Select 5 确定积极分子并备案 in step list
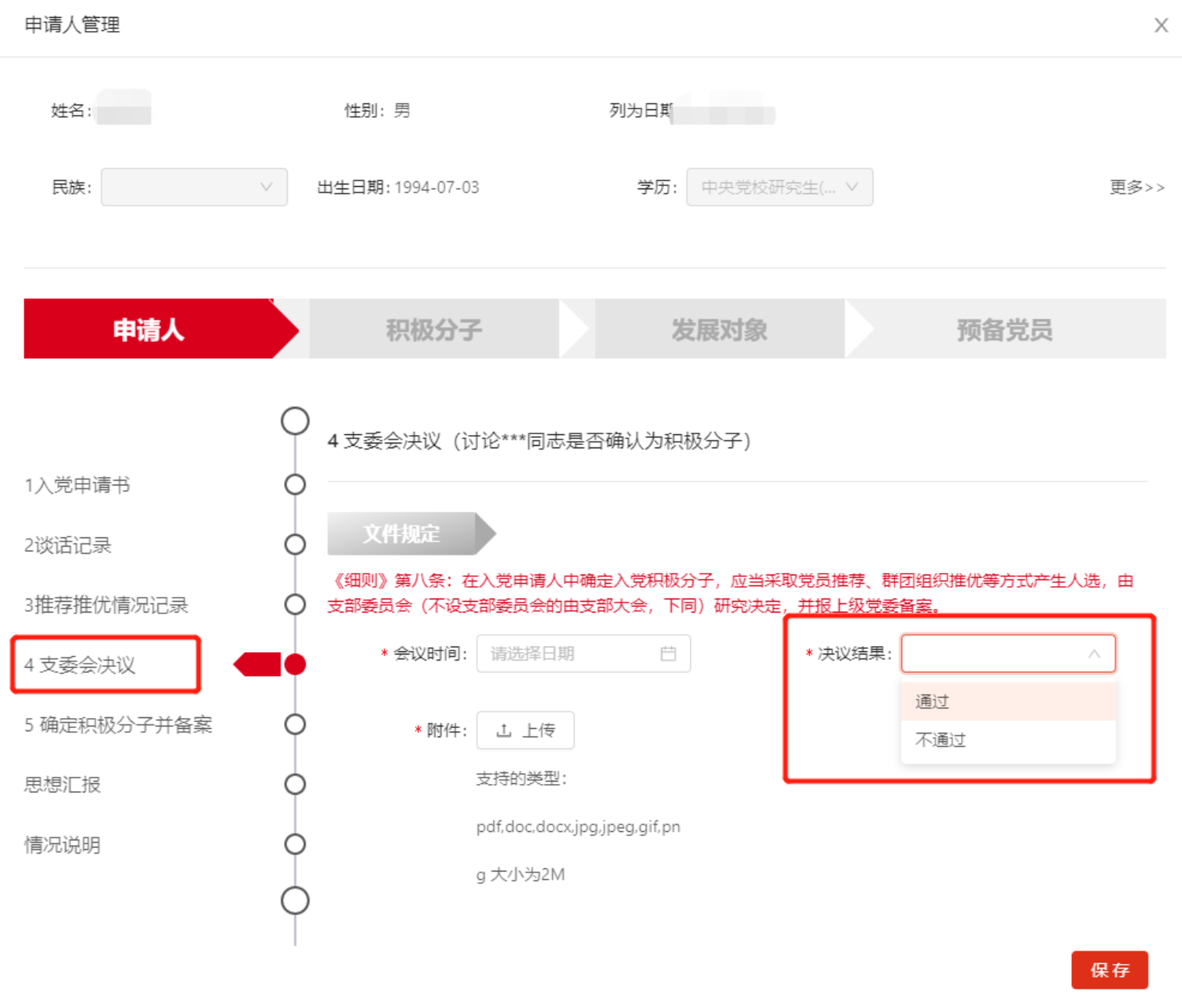The width and height of the screenshot is (1182, 1008). 118,724
